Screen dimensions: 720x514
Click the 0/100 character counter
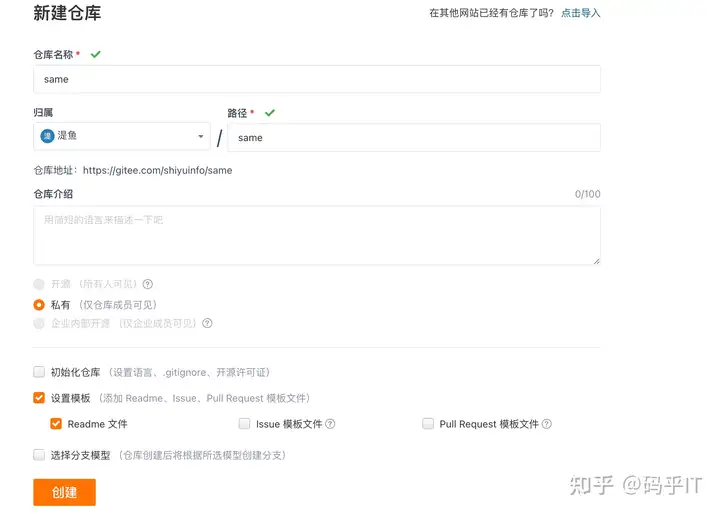click(587, 194)
